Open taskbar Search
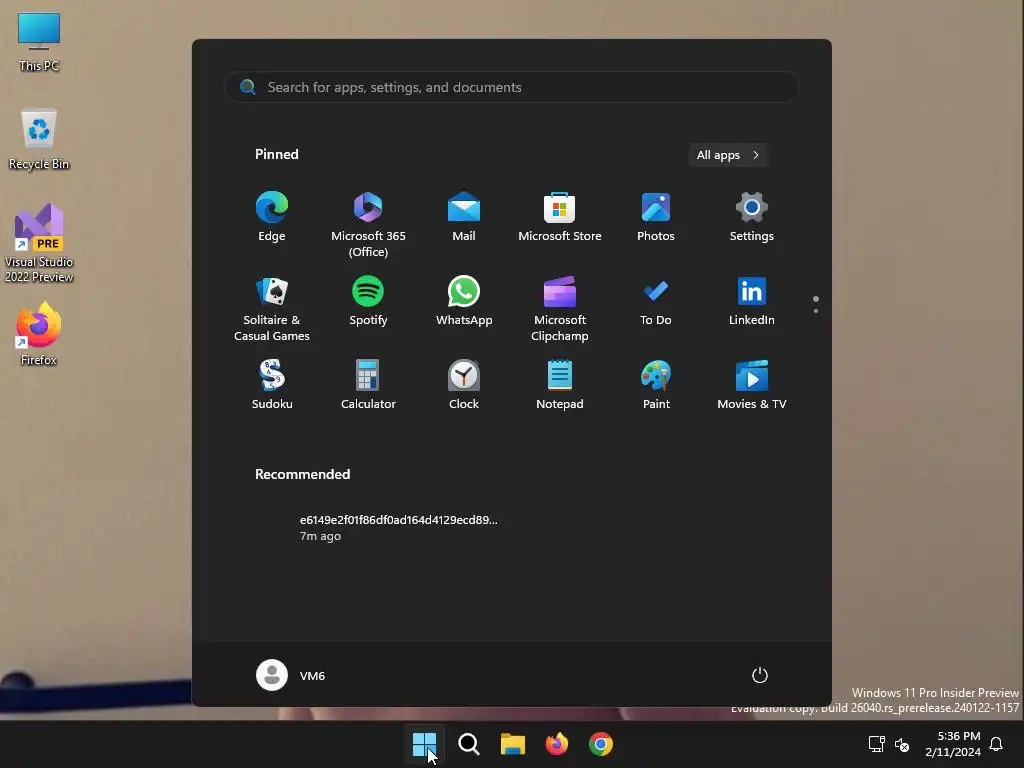This screenshot has height=768, width=1024. pyautogui.click(x=468, y=744)
